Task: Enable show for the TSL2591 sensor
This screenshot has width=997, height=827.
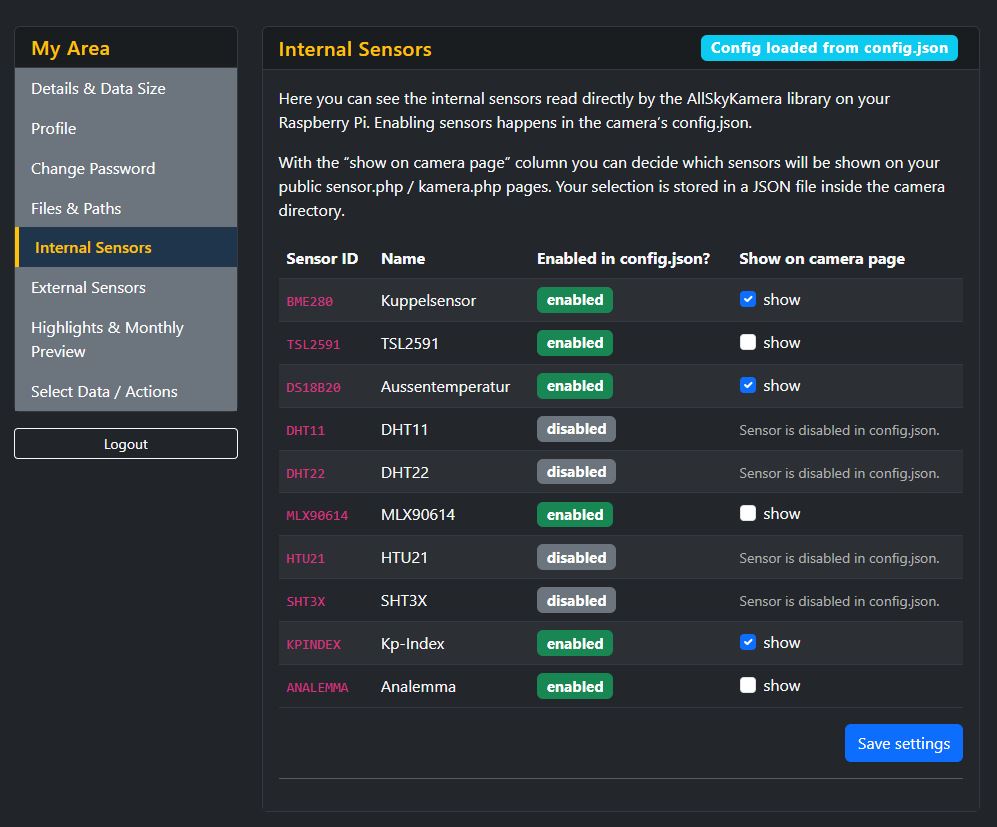Action: point(748,342)
